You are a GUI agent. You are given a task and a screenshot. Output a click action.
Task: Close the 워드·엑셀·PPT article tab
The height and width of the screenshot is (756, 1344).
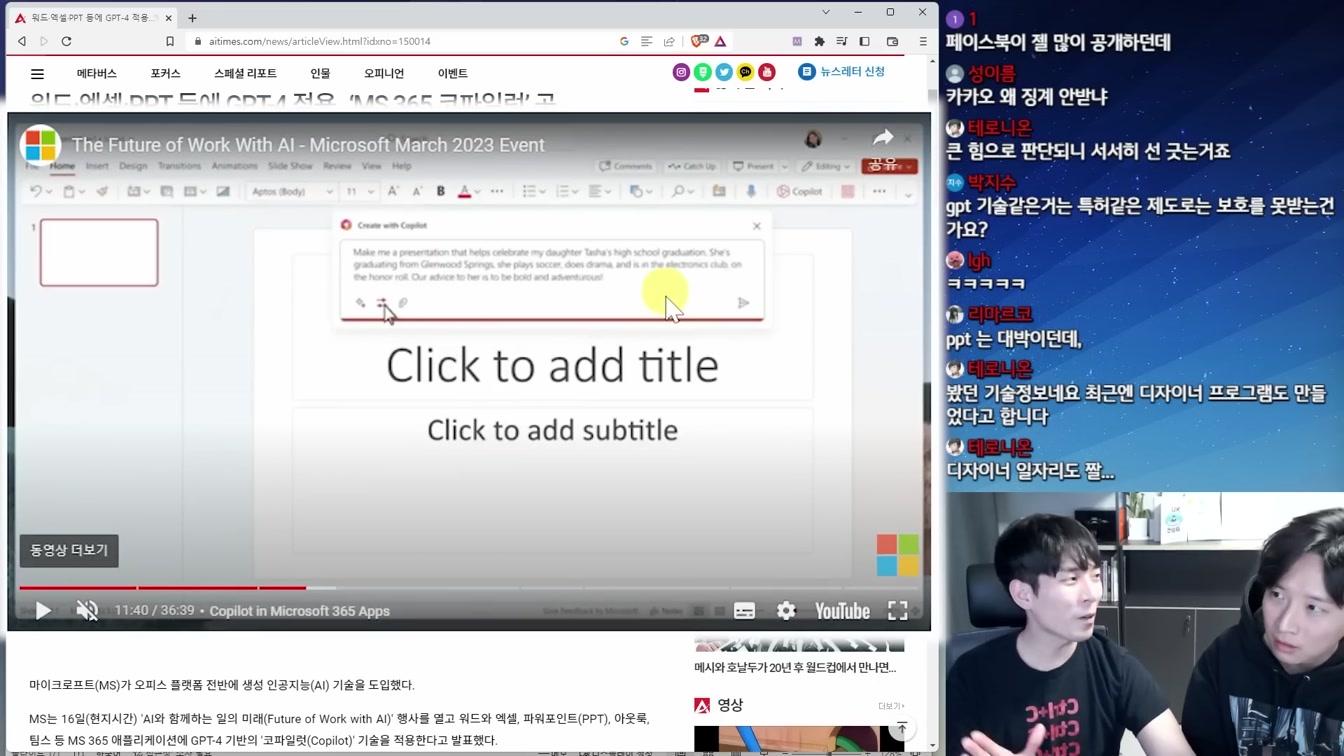pyautogui.click(x=168, y=17)
